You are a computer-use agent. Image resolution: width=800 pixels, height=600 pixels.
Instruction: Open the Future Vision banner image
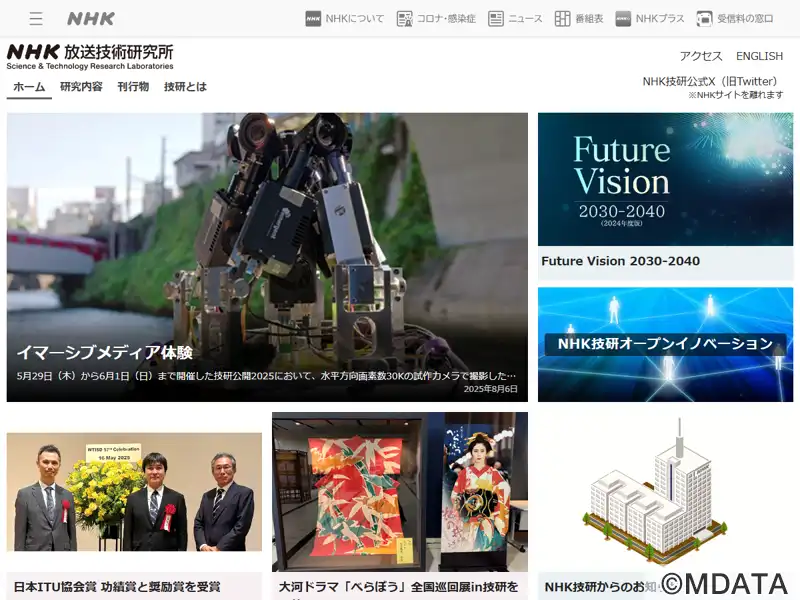[x=665, y=179]
